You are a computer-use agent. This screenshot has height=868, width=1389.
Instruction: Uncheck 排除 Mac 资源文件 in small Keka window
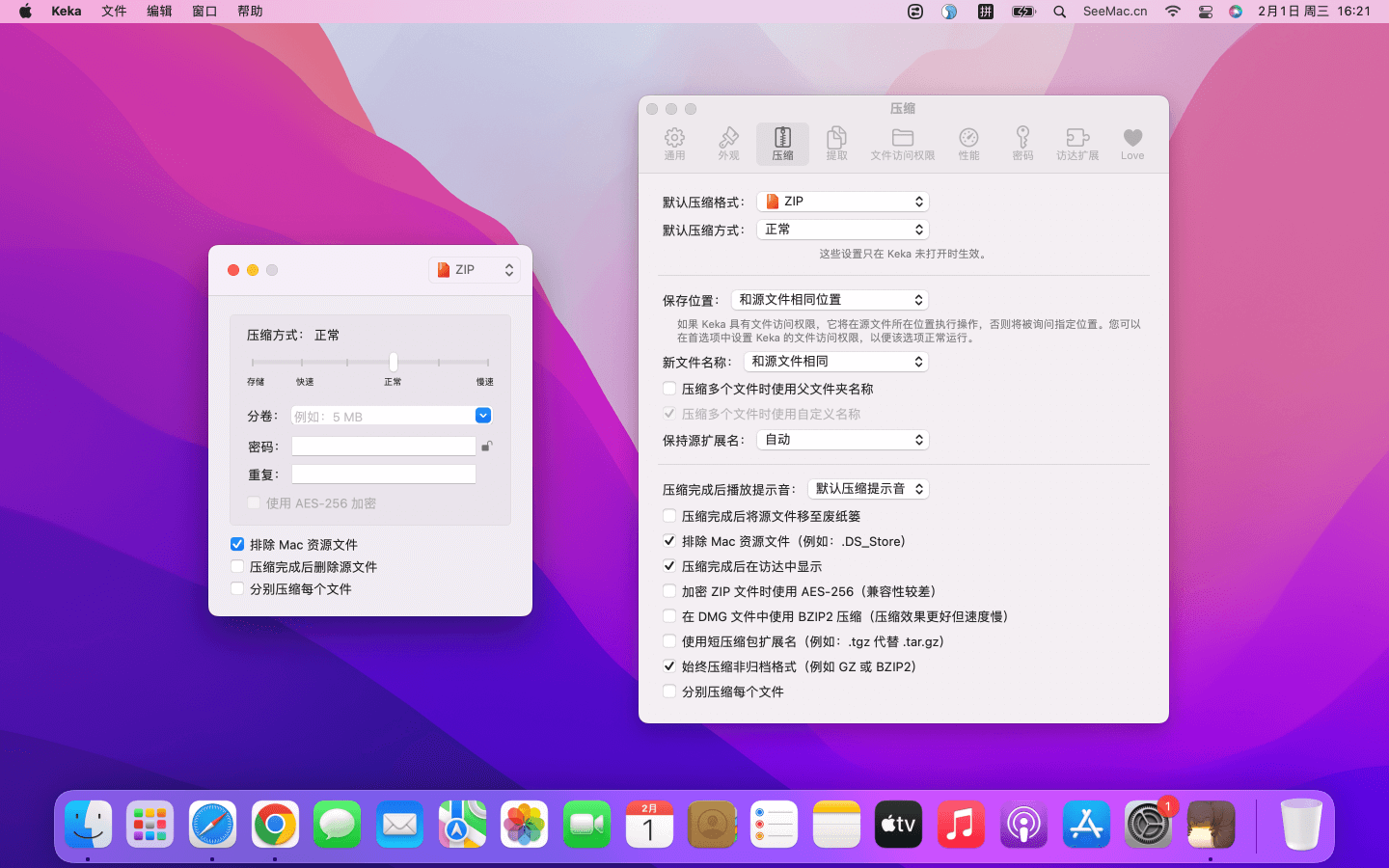click(237, 545)
